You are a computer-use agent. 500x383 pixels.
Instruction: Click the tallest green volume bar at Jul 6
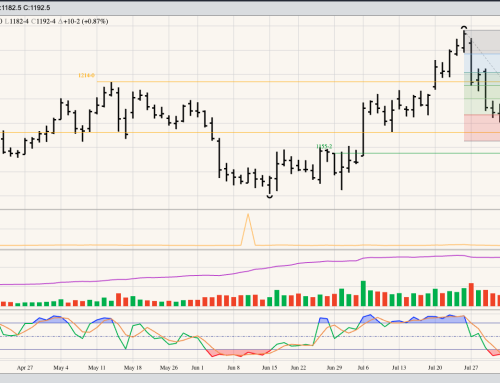363,294
